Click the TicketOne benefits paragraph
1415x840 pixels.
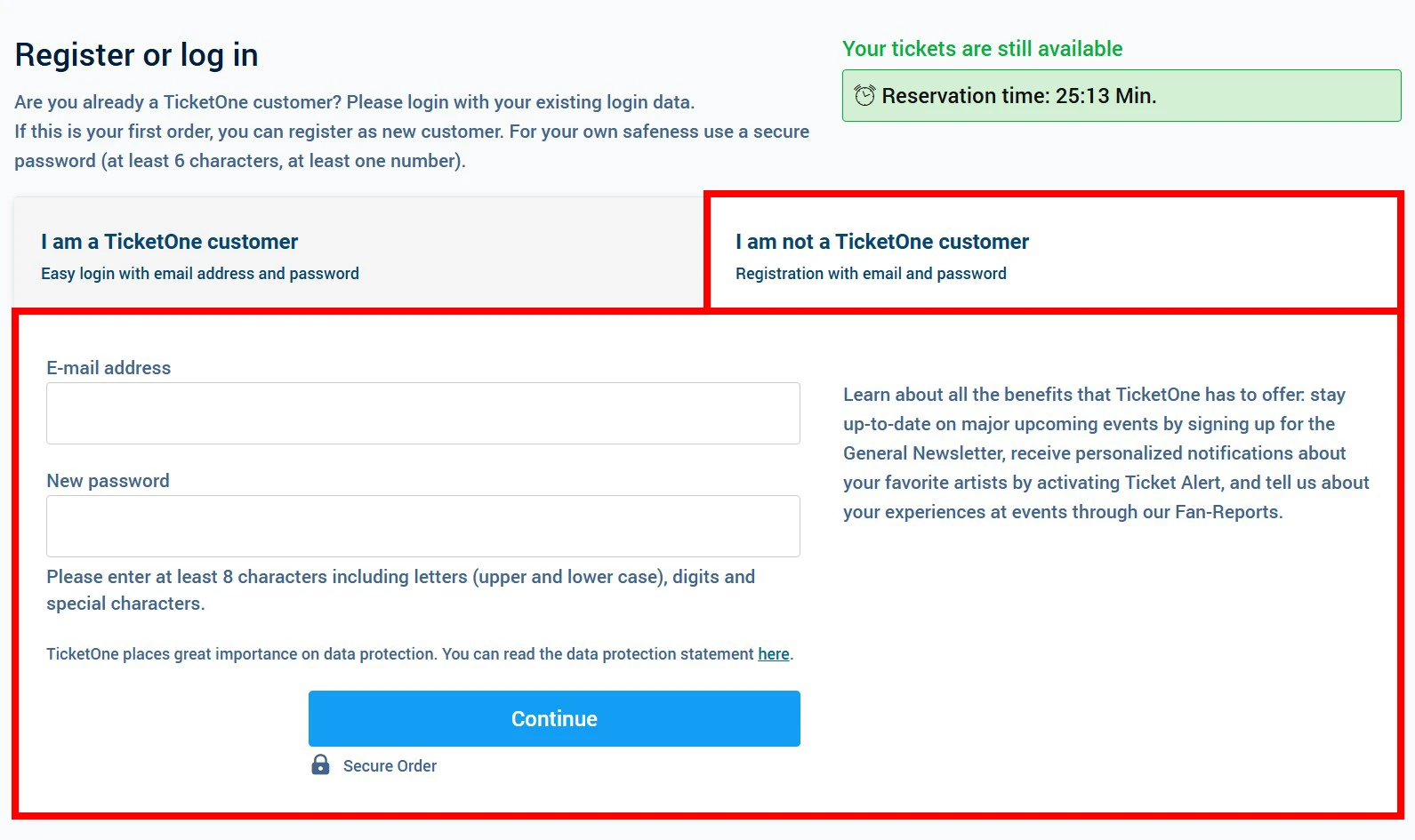pyautogui.click(x=1105, y=453)
